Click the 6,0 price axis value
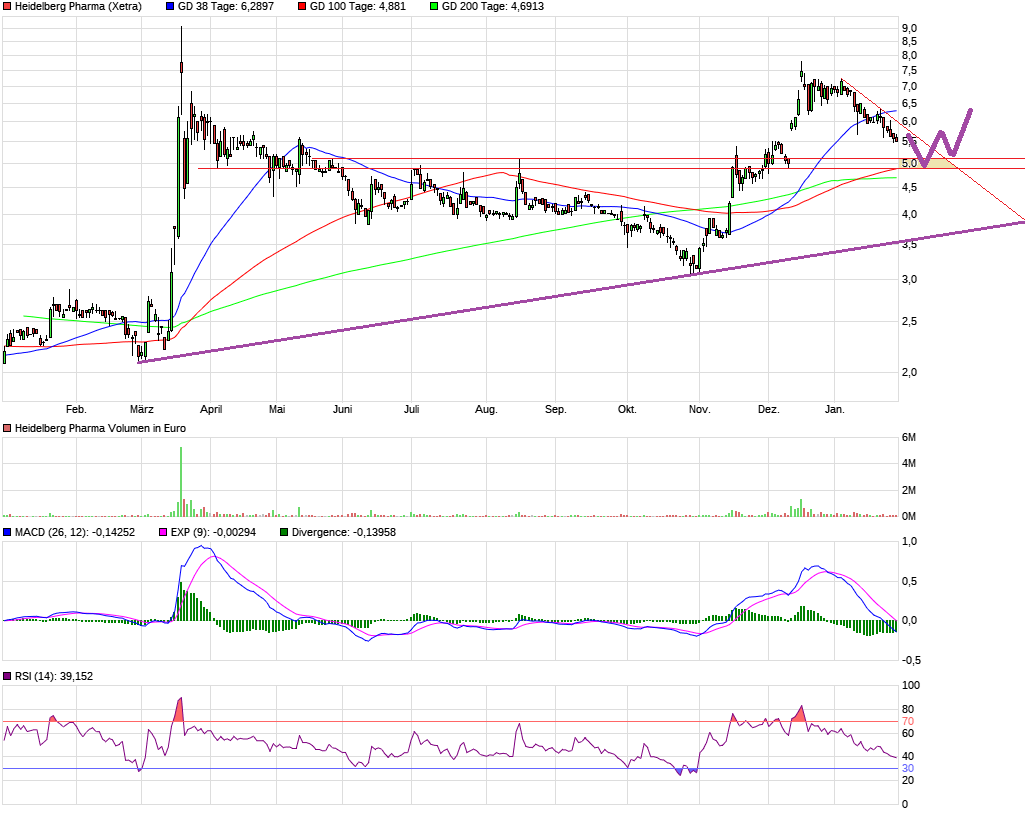The image size is (1025, 814). (909, 122)
